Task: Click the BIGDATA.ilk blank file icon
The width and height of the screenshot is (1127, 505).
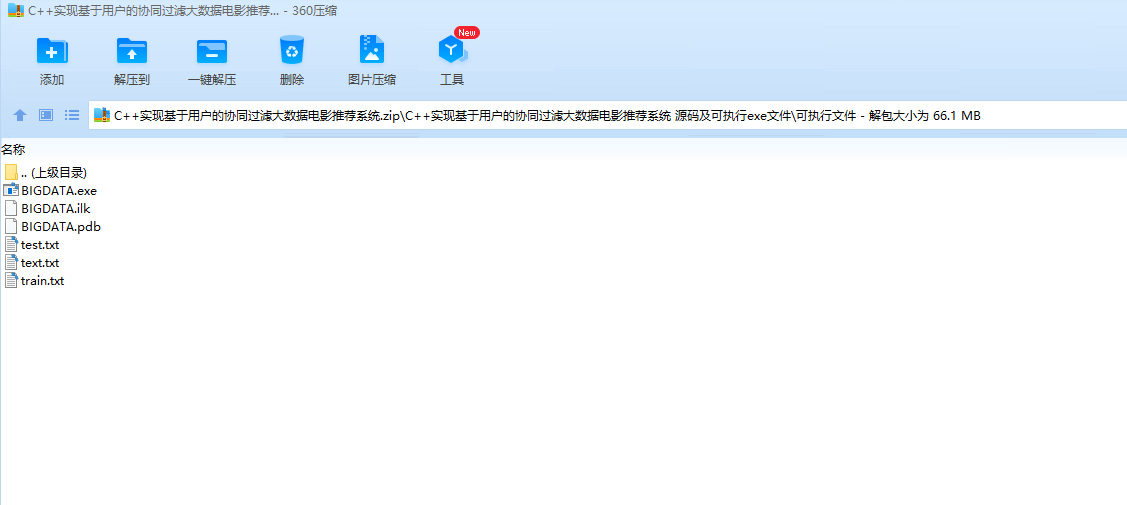Action: (11, 208)
